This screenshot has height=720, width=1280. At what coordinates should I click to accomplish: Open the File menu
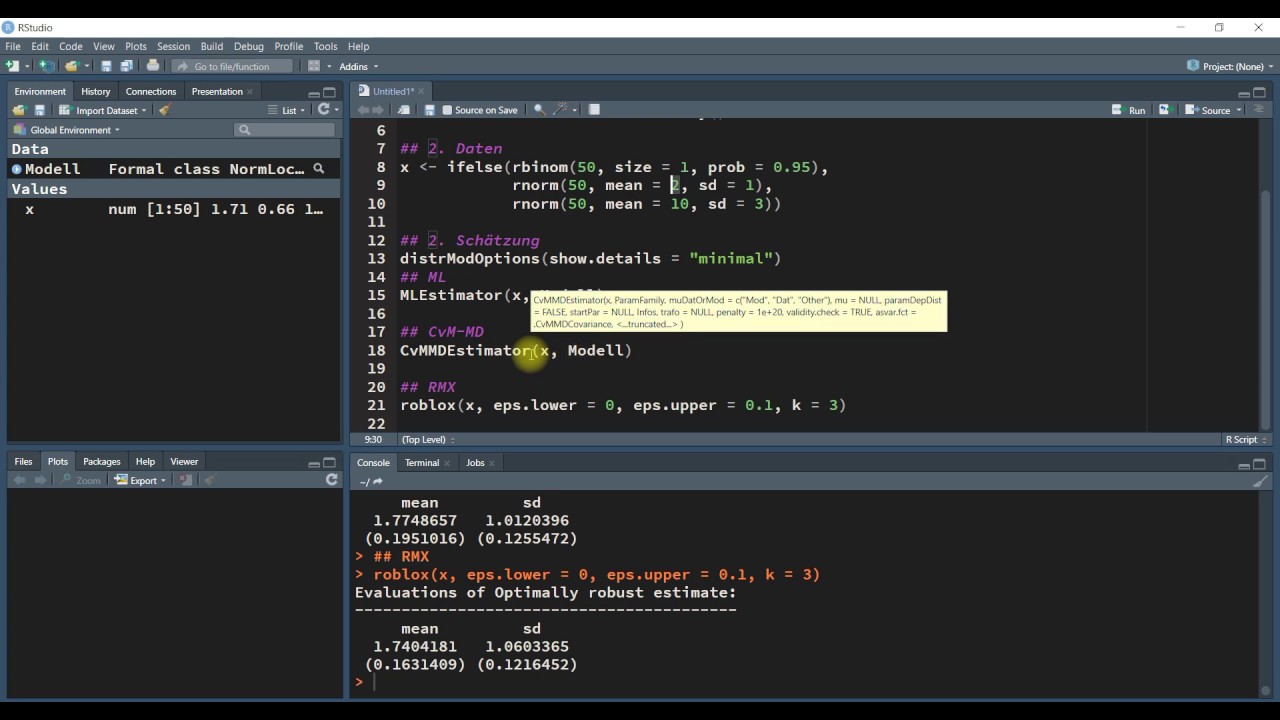(13, 46)
